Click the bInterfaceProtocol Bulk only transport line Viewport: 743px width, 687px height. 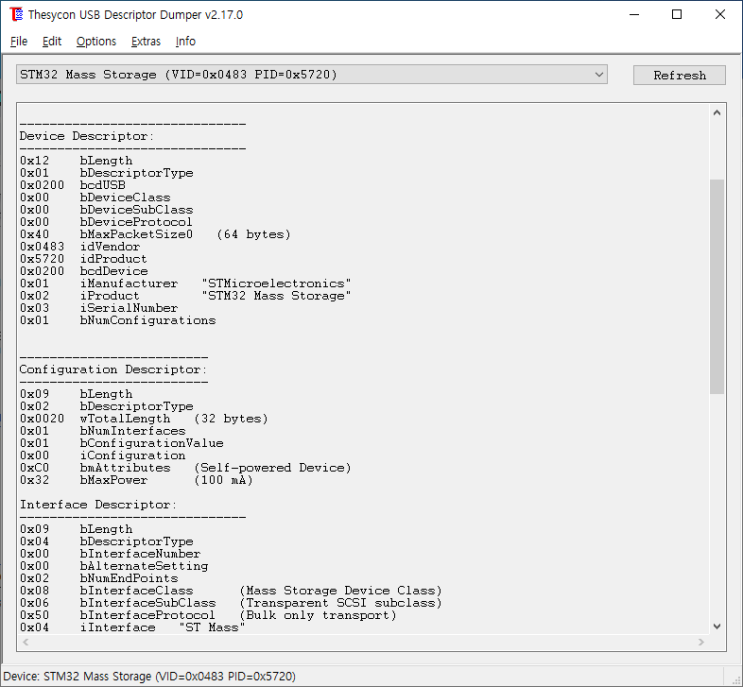pos(208,615)
